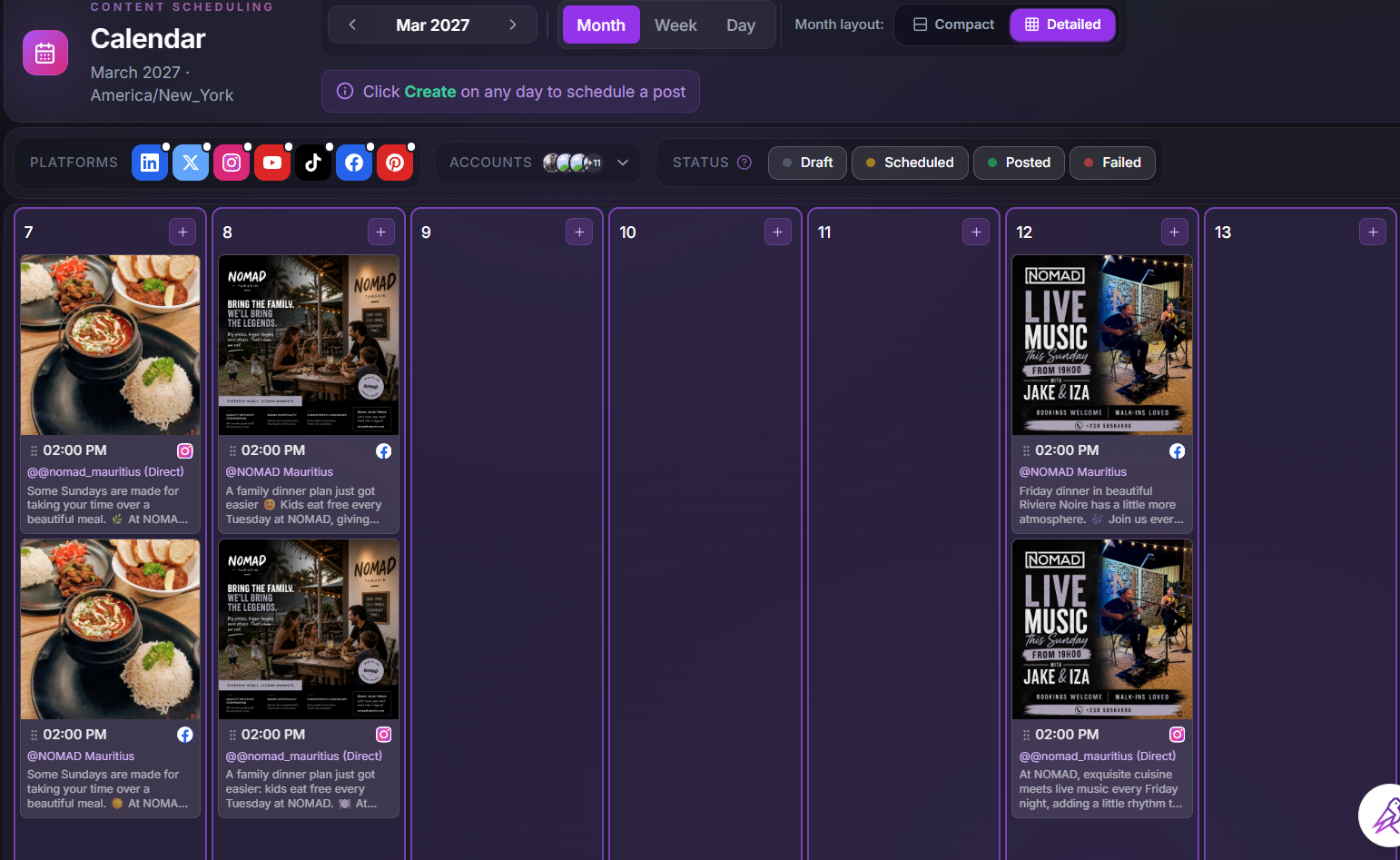Switch month layout to Compact
Viewport: 1400px width, 860px height.
tap(953, 25)
